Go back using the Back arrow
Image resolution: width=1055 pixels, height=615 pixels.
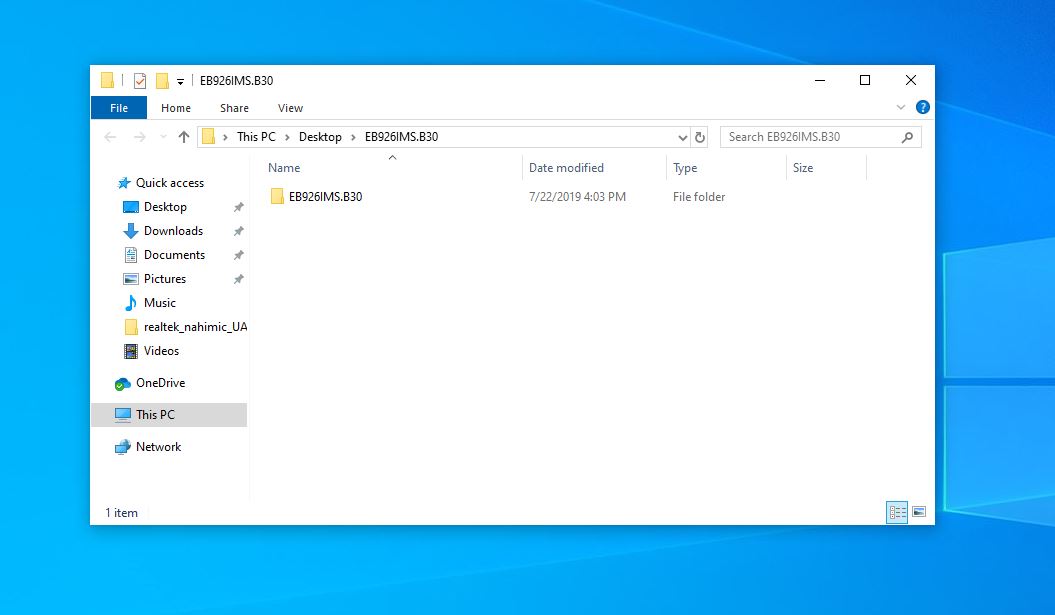tap(110, 137)
